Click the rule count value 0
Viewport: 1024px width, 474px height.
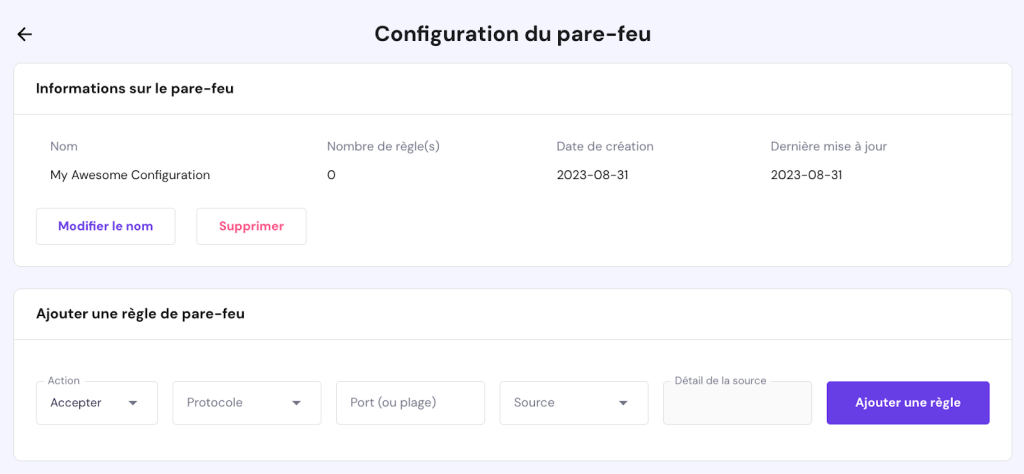coord(331,175)
